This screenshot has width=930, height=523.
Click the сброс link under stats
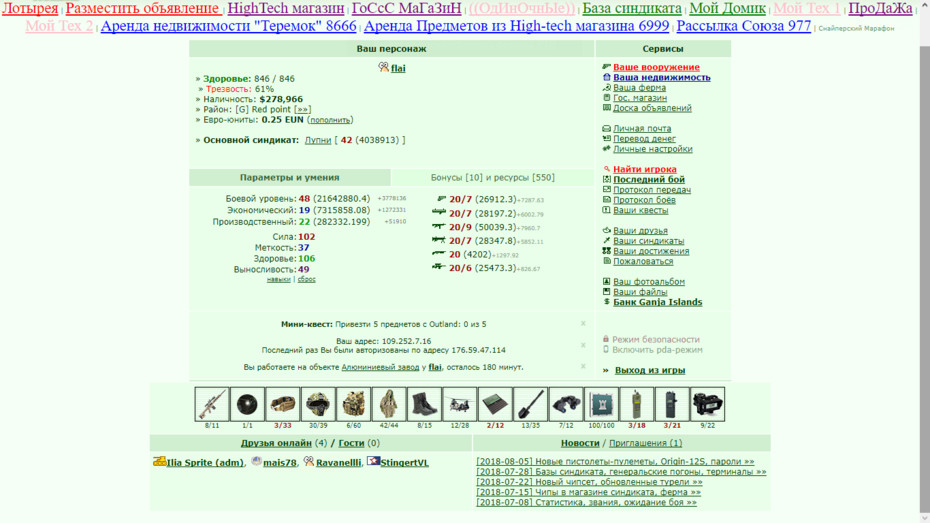pos(307,279)
